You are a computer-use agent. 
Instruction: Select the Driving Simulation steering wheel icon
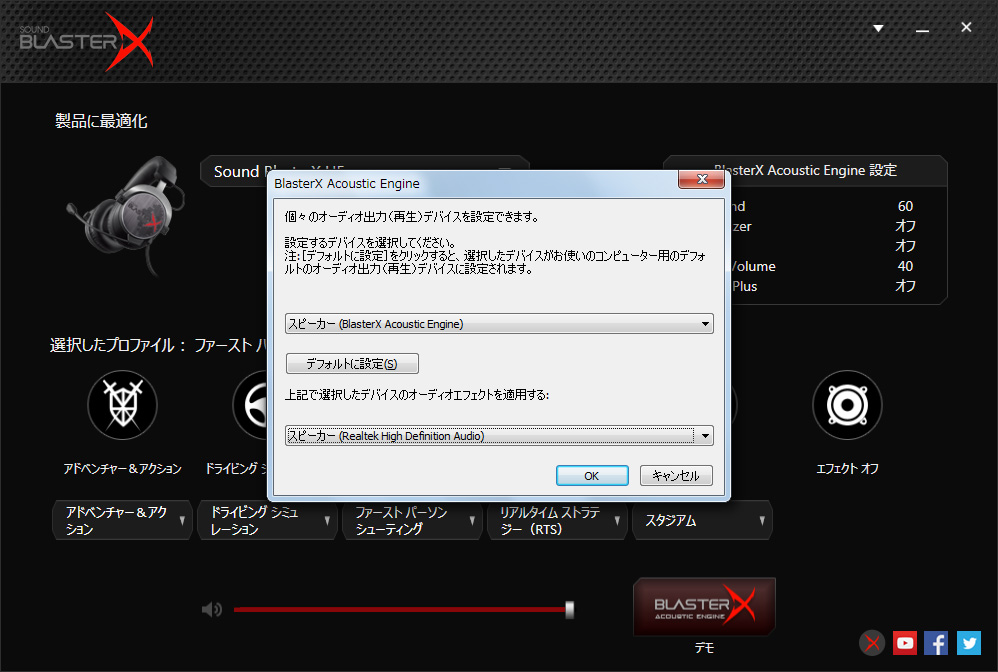(250, 405)
